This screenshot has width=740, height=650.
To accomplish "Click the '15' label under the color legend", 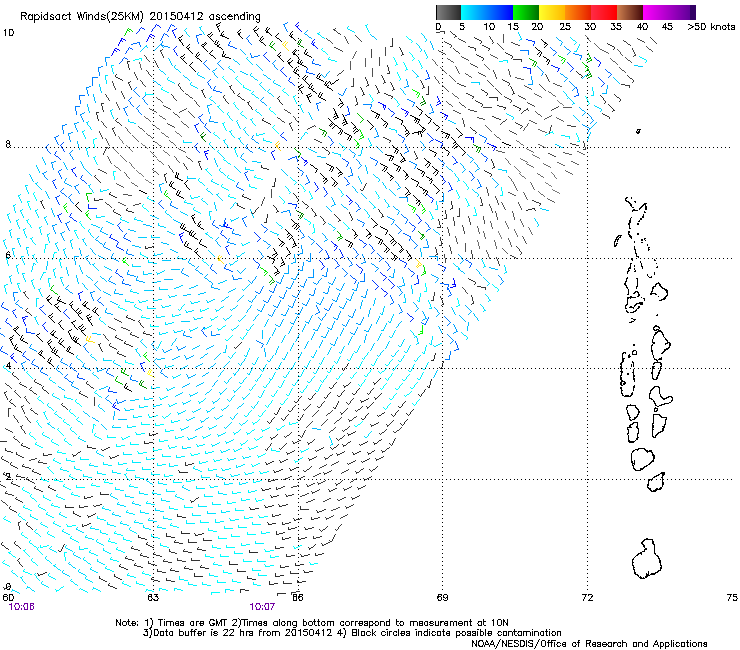I will click(513, 27).
